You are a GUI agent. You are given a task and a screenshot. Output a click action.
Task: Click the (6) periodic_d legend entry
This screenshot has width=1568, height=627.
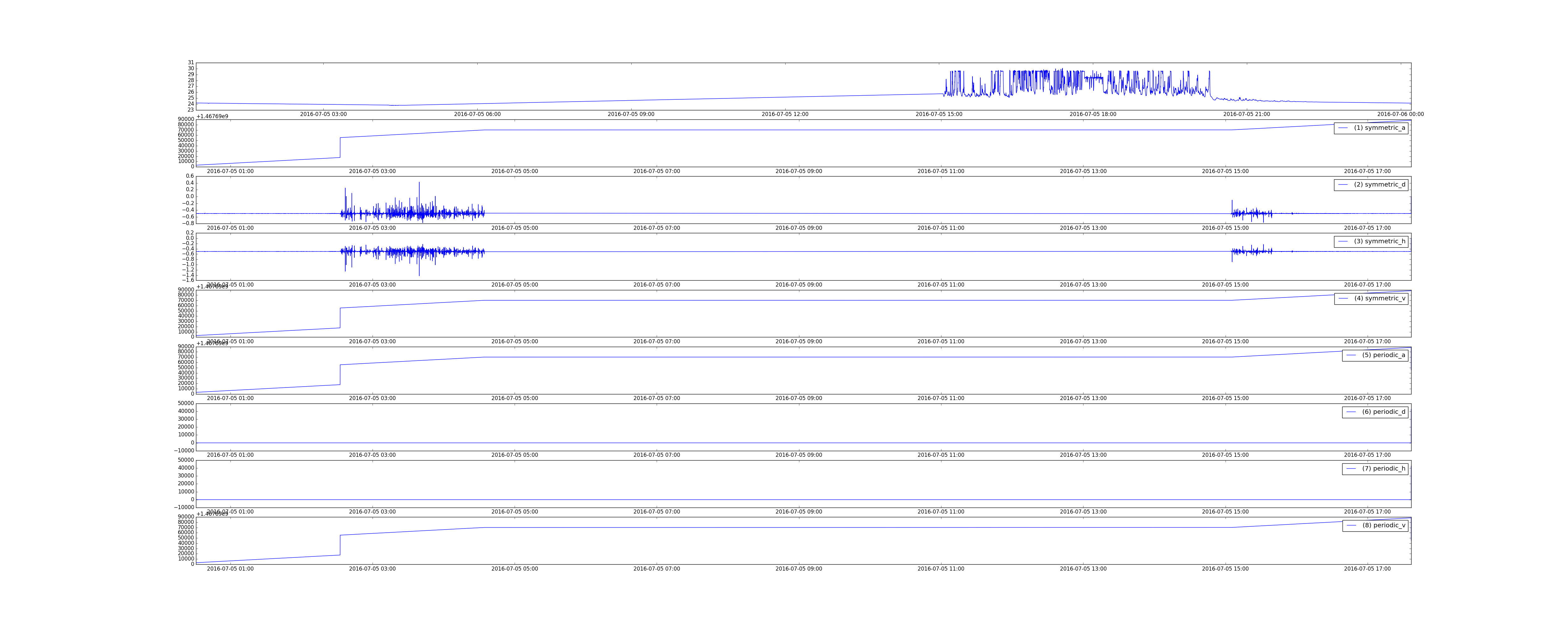click(x=1375, y=412)
